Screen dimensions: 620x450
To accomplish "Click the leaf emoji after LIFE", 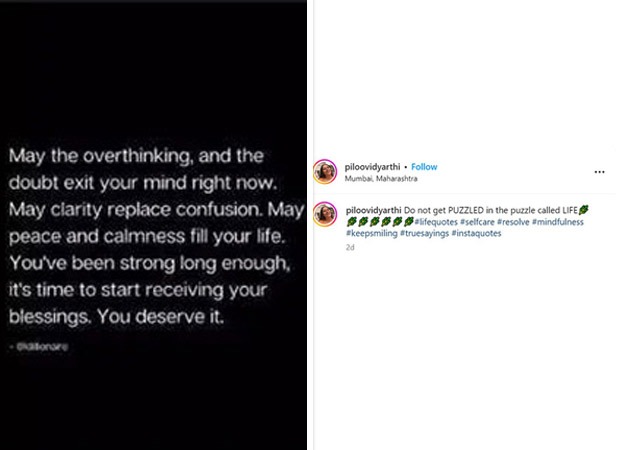I will pos(583,210).
